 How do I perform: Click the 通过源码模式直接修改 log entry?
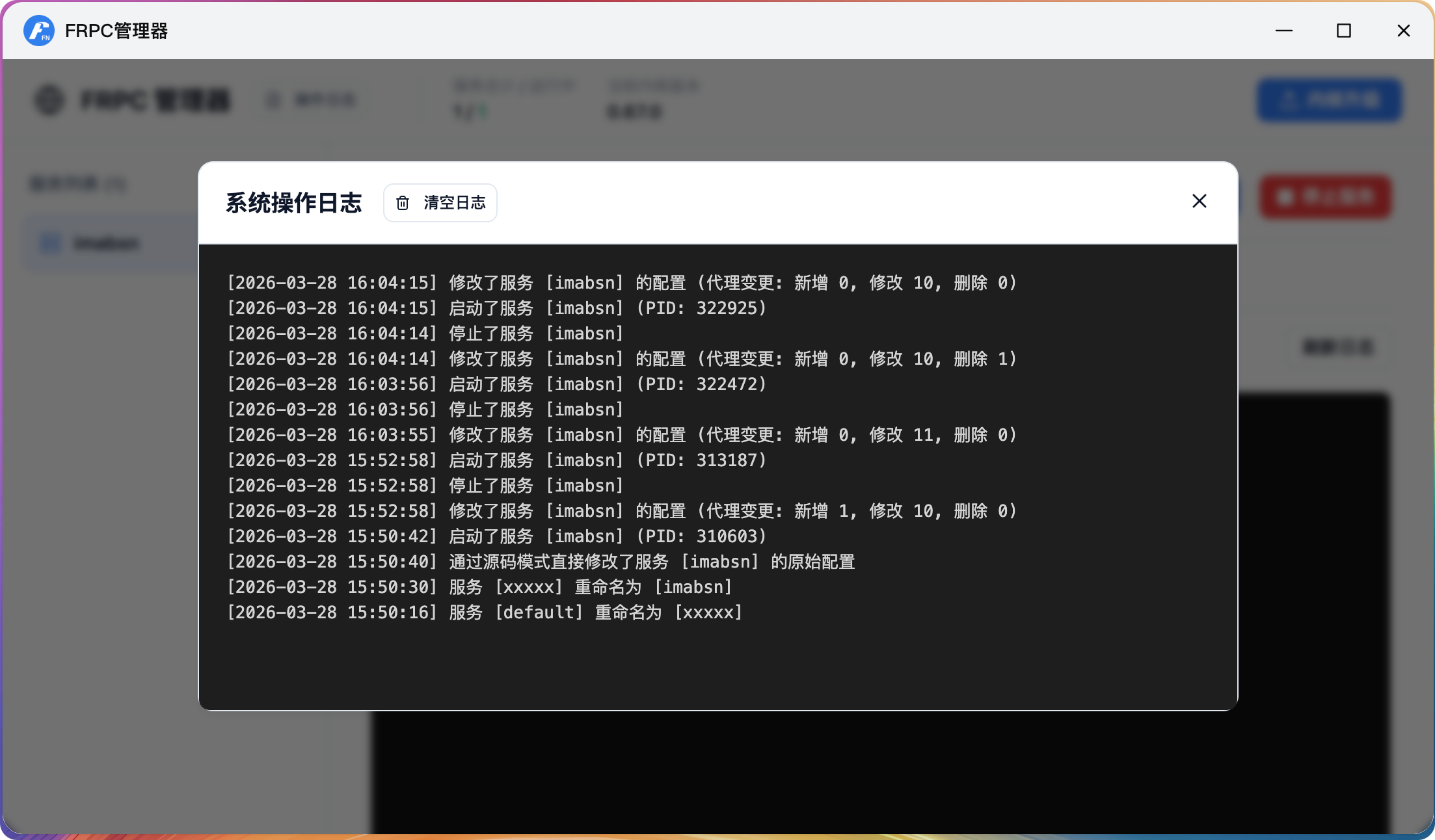[541, 562]
